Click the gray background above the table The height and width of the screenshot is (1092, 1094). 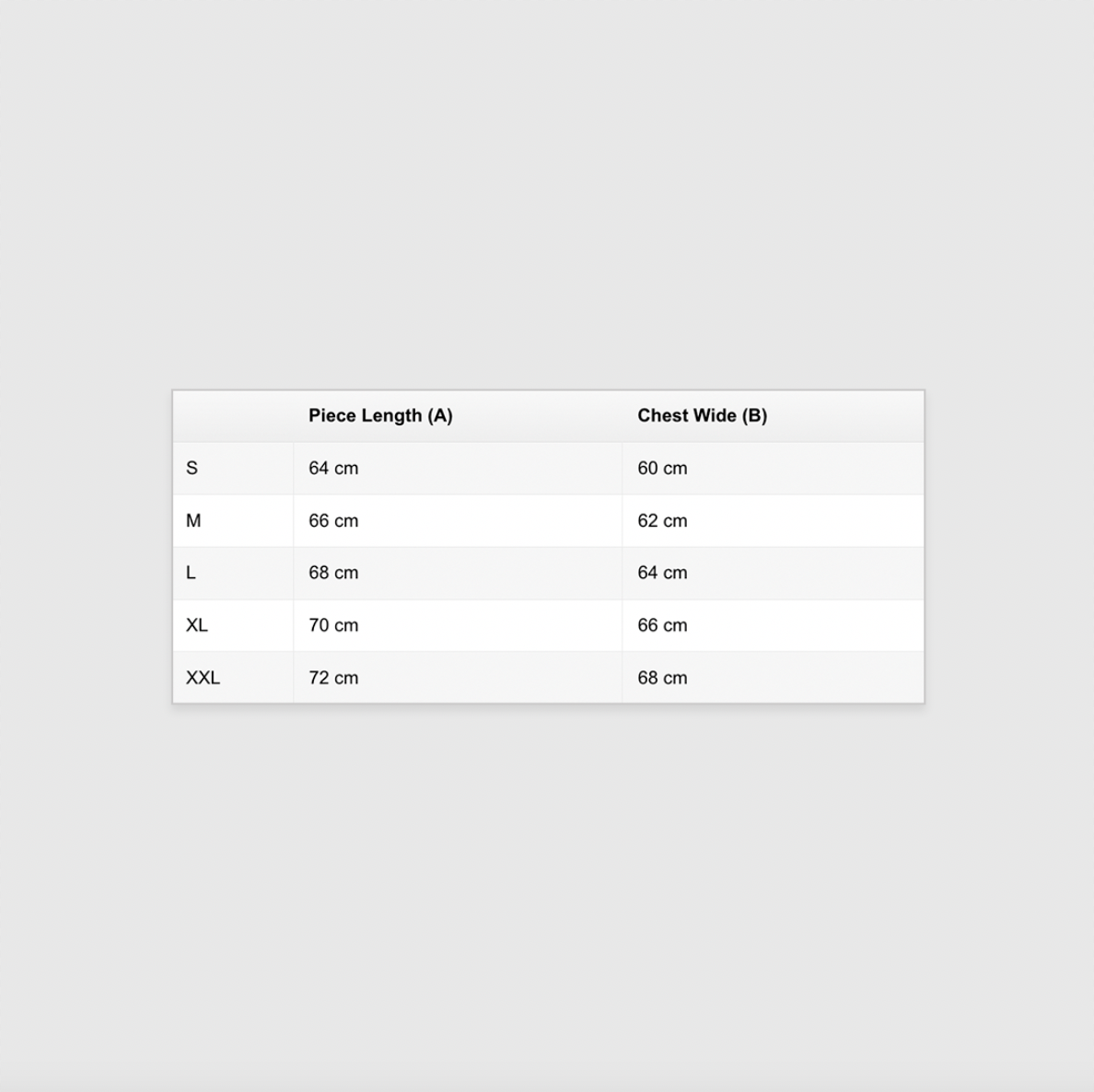point(547,194)
